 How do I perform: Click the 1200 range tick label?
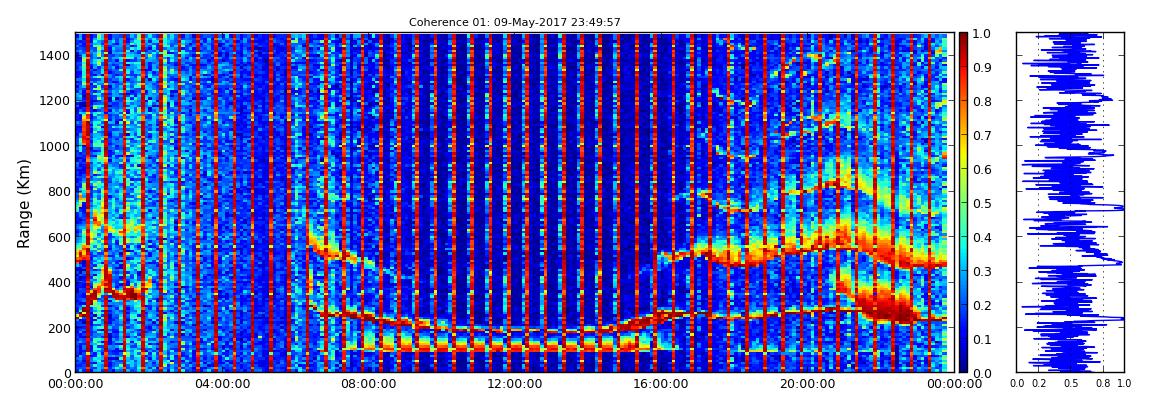click(x=56, y=100)
